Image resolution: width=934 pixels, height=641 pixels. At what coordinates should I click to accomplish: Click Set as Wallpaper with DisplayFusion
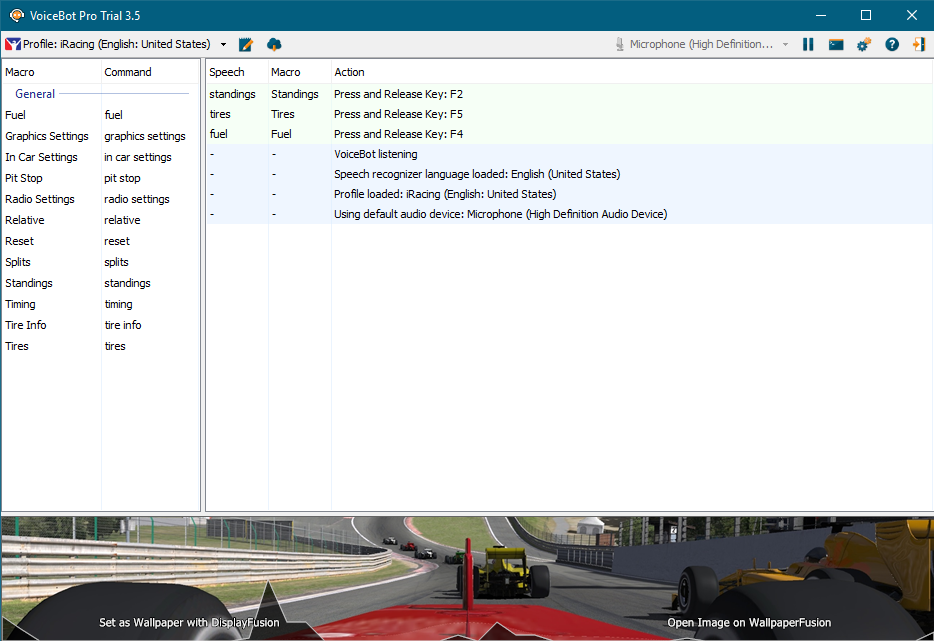point(189,622)
